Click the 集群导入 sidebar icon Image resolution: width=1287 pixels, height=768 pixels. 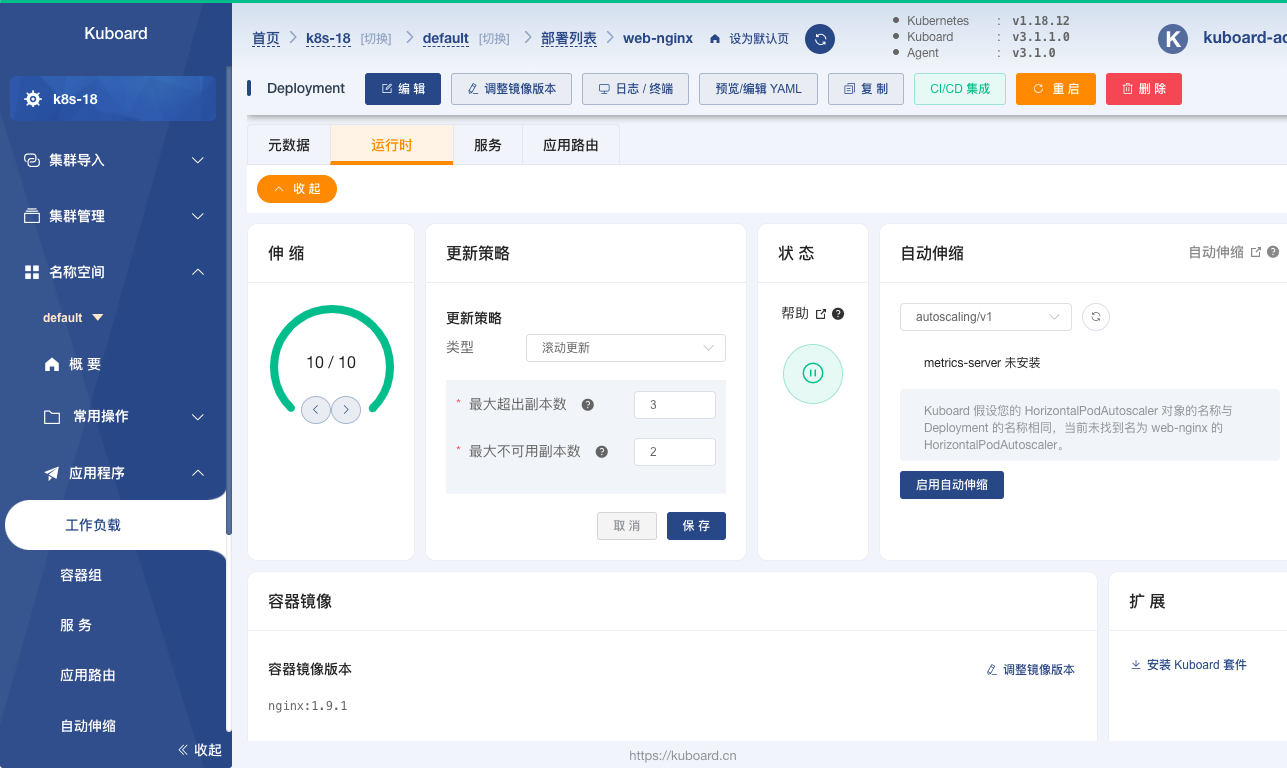pyautogui.click(x=32, y=160)
